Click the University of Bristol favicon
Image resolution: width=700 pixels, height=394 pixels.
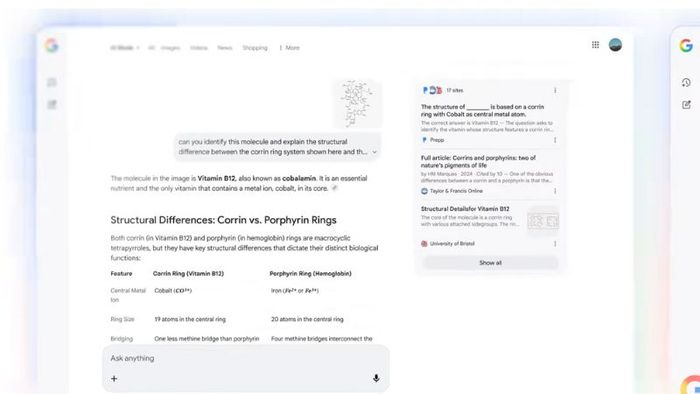click(424, 244)
